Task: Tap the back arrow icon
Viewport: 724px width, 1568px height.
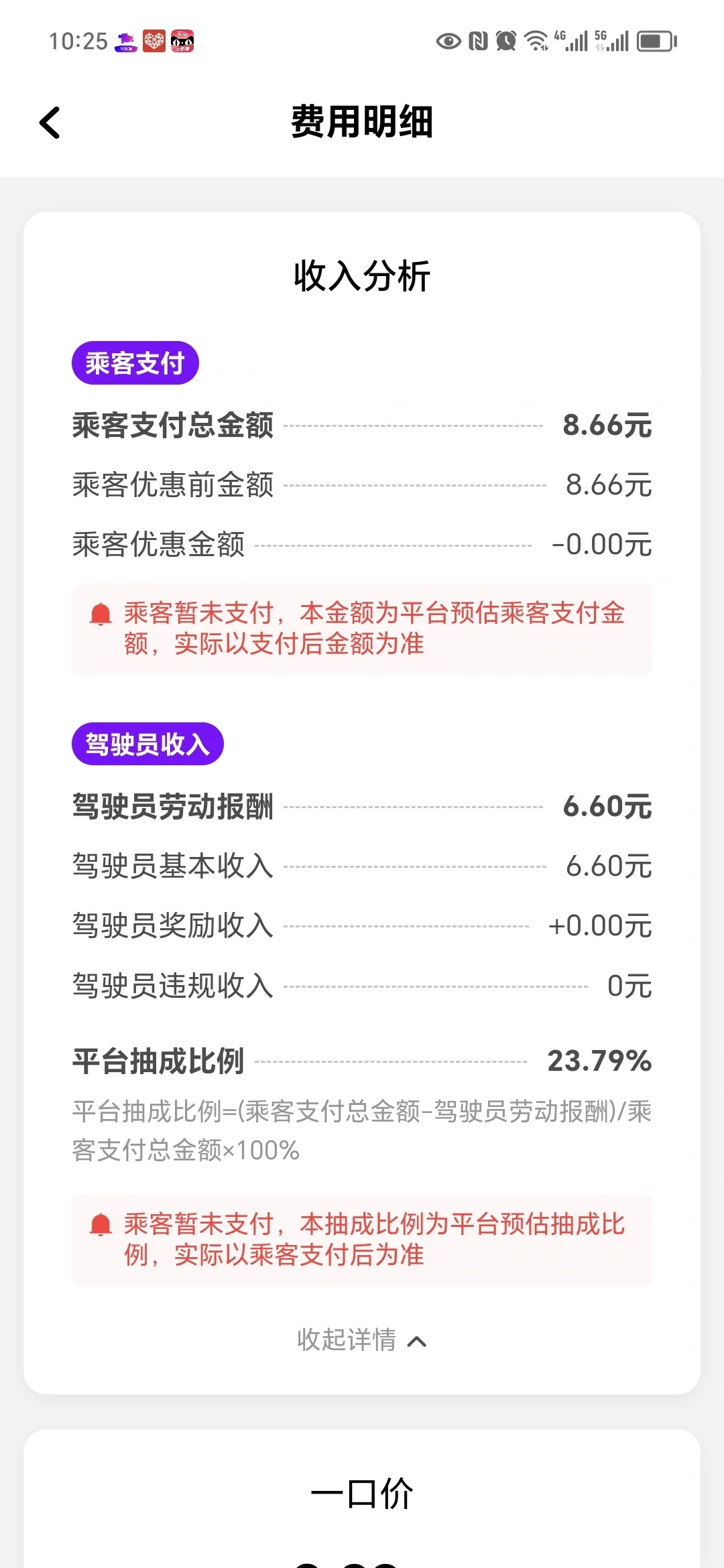Action: click(x=50, y=123)
